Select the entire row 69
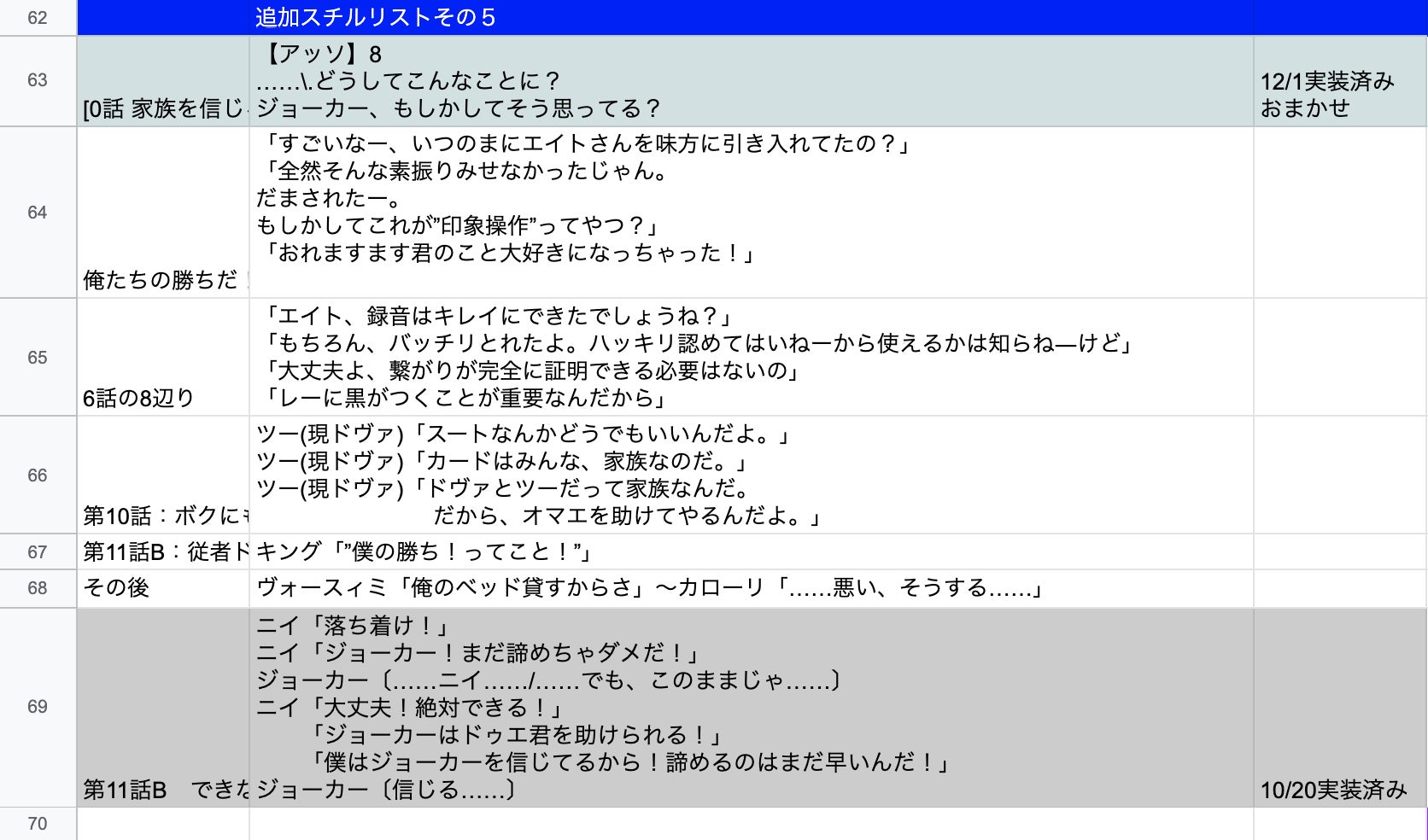 [x=38, y=707]
